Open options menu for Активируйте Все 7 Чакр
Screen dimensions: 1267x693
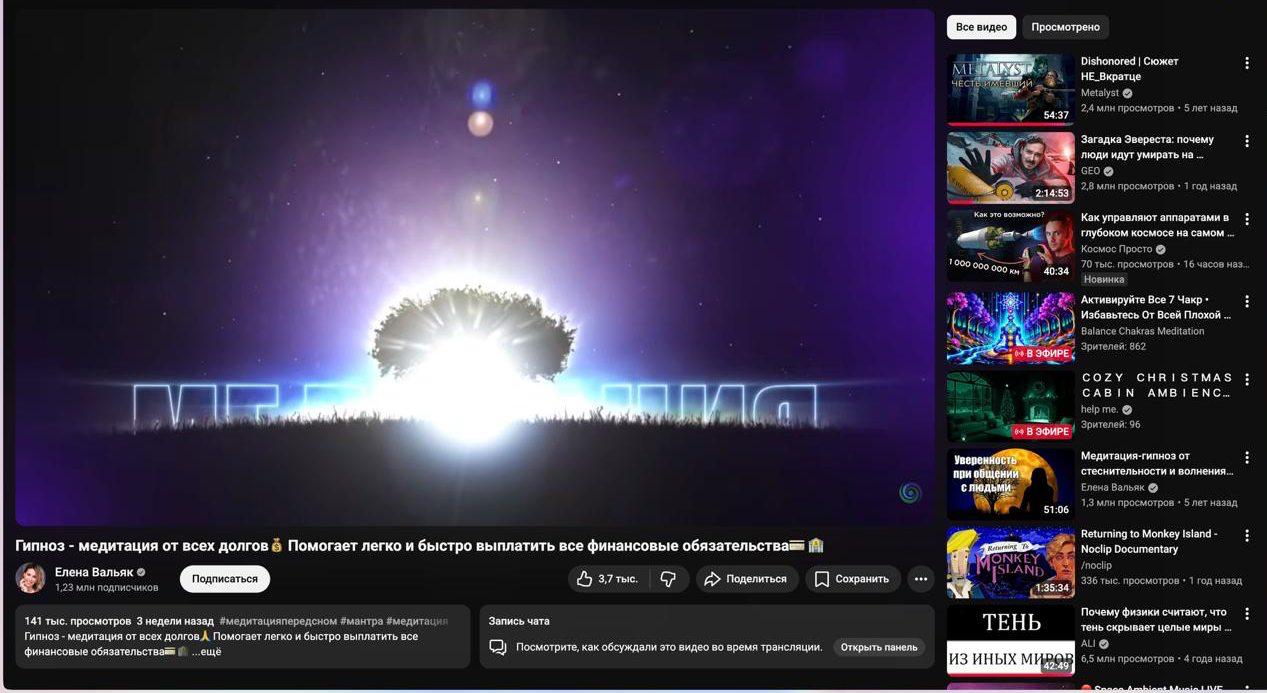tap(1247, 301)
